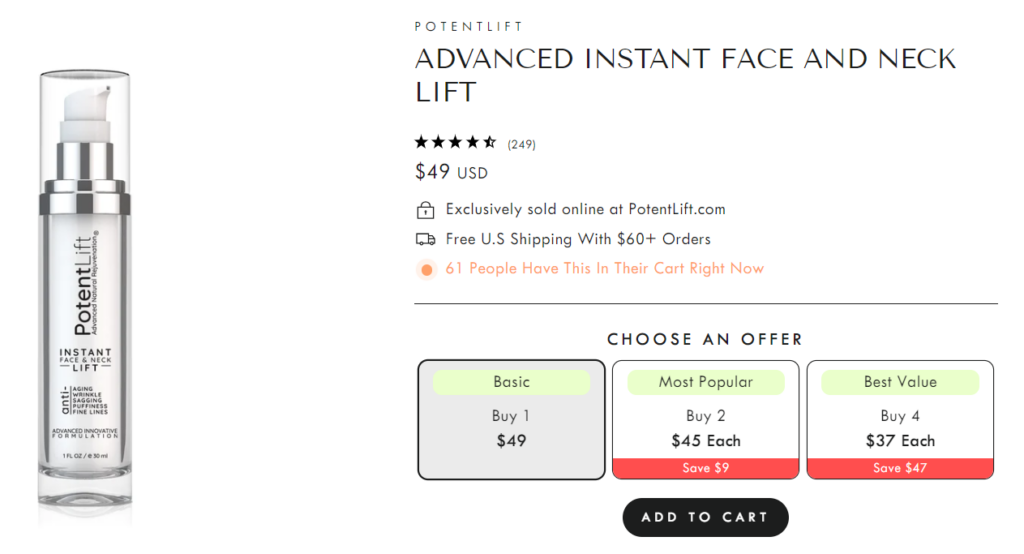This screenshot has height=554, width=1024.
Task: Click the PotentLift brand name link
Action: point(469,27)
